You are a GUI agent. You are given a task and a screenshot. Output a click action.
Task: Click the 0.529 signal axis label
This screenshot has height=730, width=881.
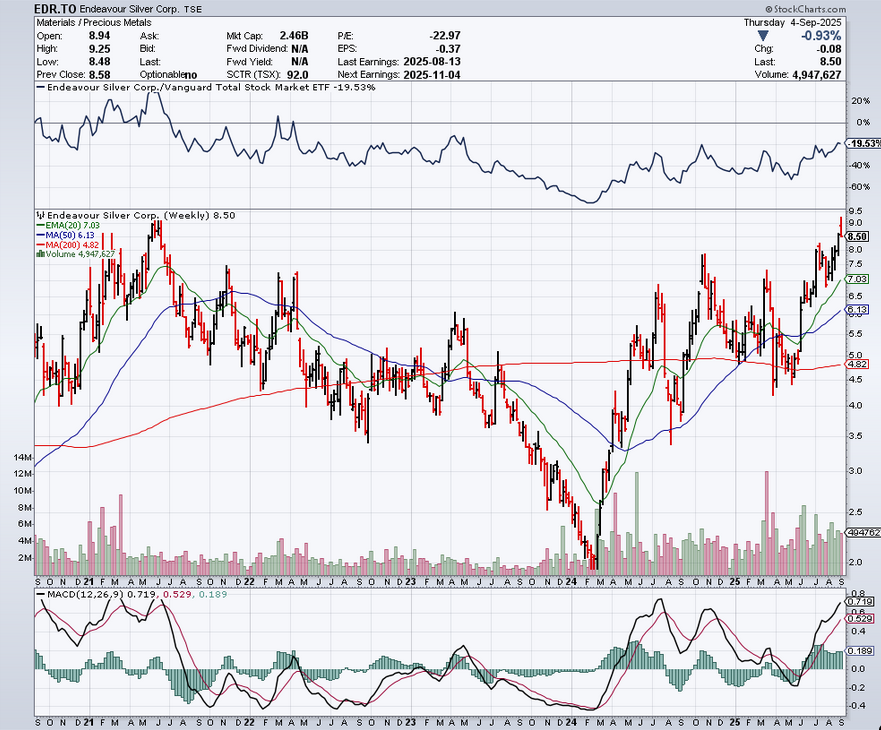(862, 619)
